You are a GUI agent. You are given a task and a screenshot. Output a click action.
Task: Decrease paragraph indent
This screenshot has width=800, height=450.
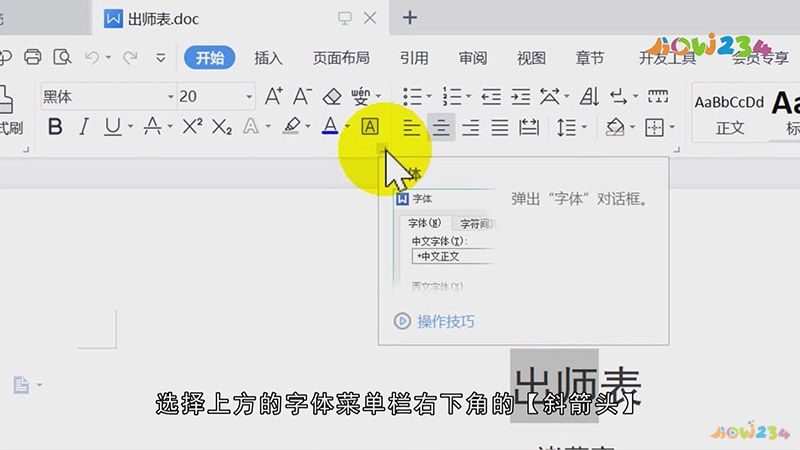point(491,96)
